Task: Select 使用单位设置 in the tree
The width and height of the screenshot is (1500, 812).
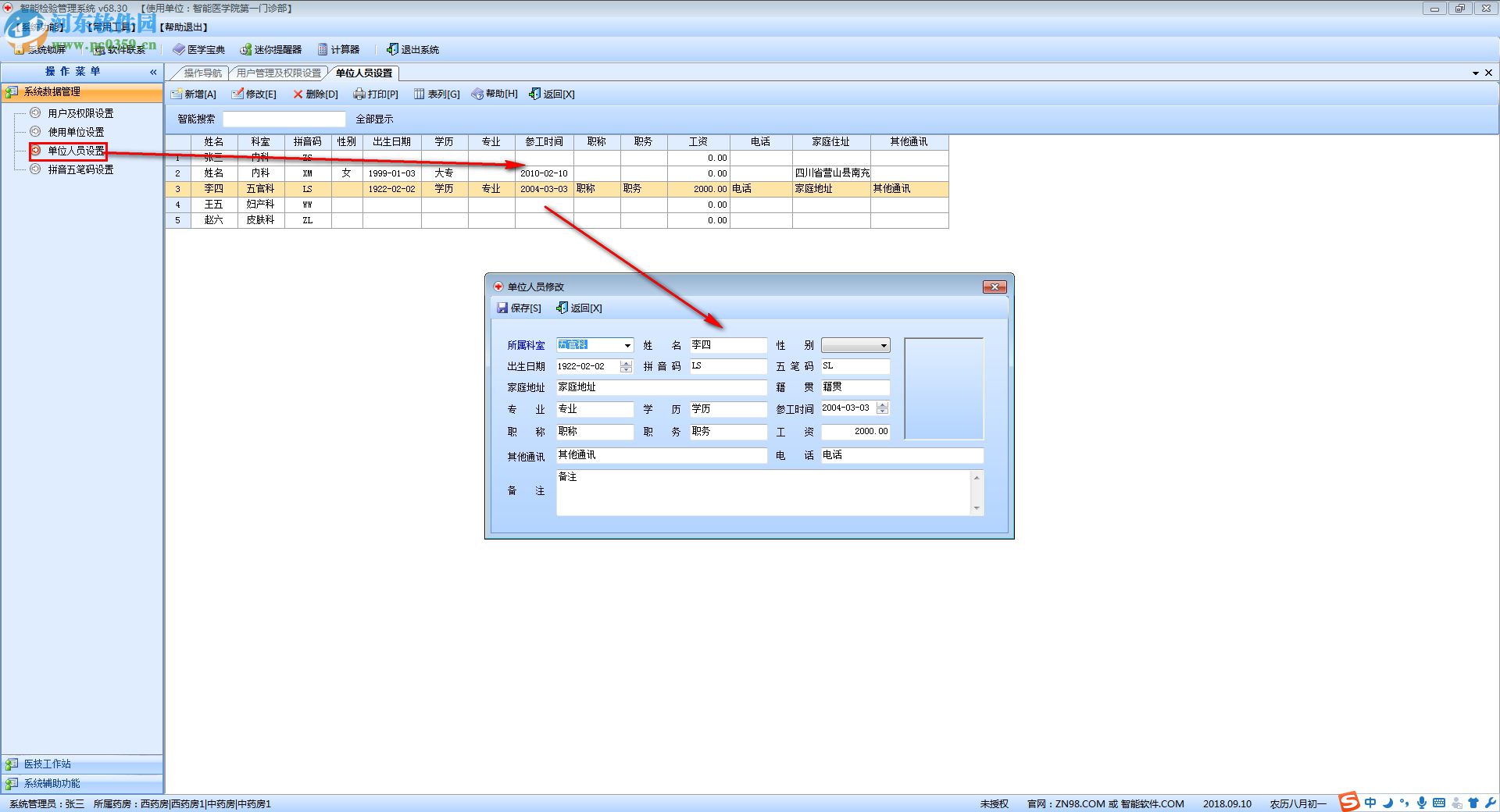Action: (x=76, y=132)
